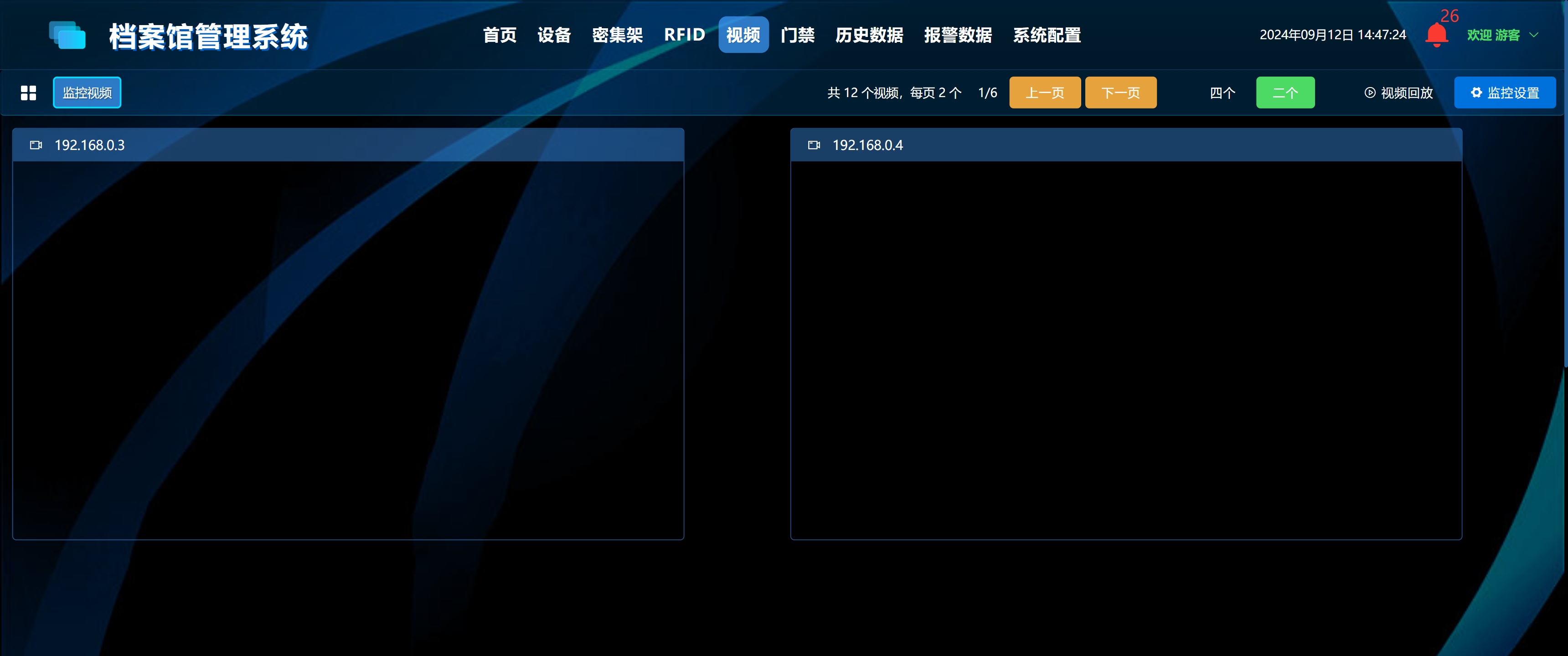Switch layout to 二个 videos per page
Image resolution: width=1568 pixels, height=656 pixels.
[1285, 93]
